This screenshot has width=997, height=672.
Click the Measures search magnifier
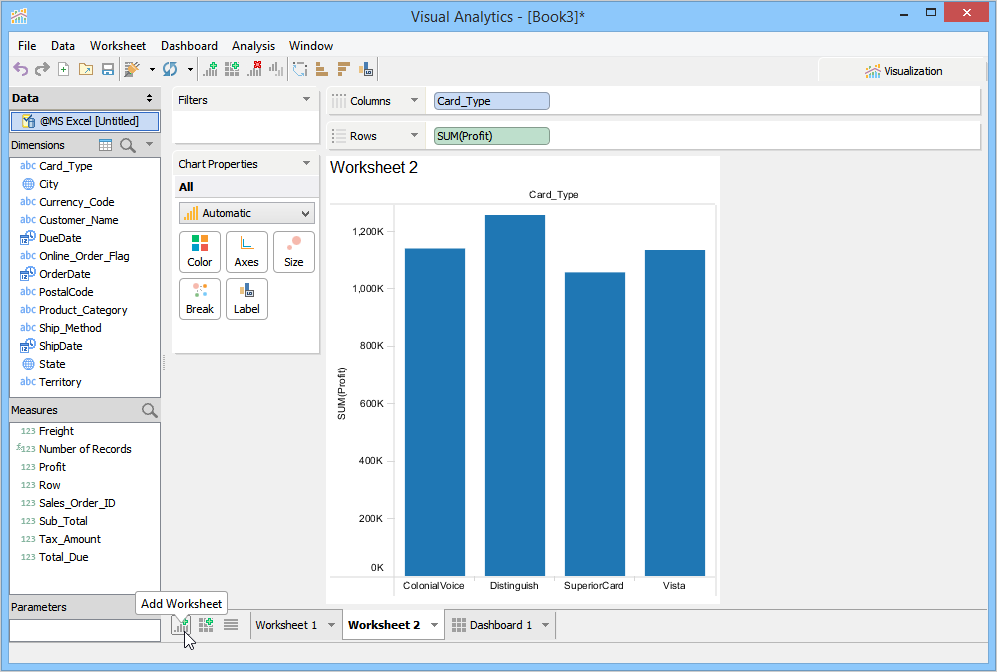(x=149, y=410)
